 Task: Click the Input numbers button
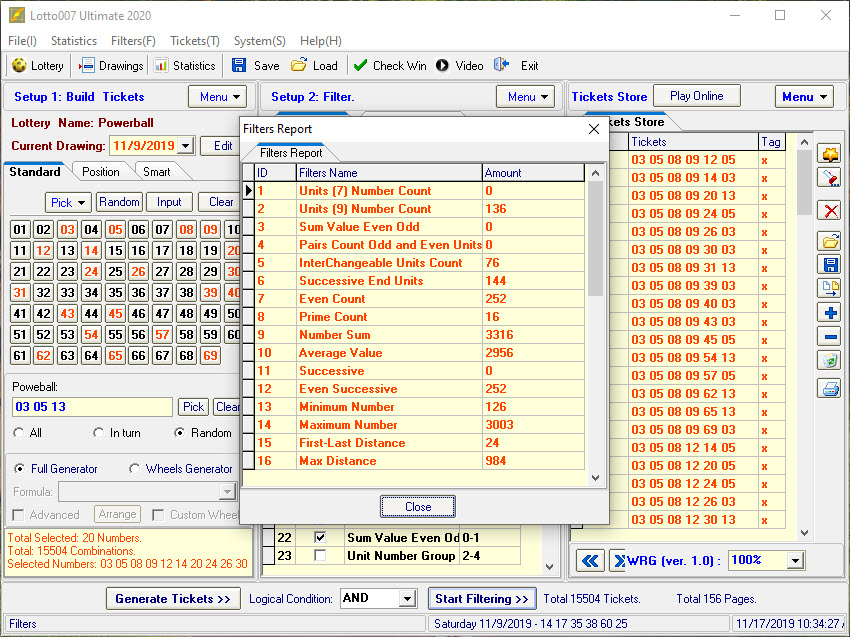click(169, 202)
